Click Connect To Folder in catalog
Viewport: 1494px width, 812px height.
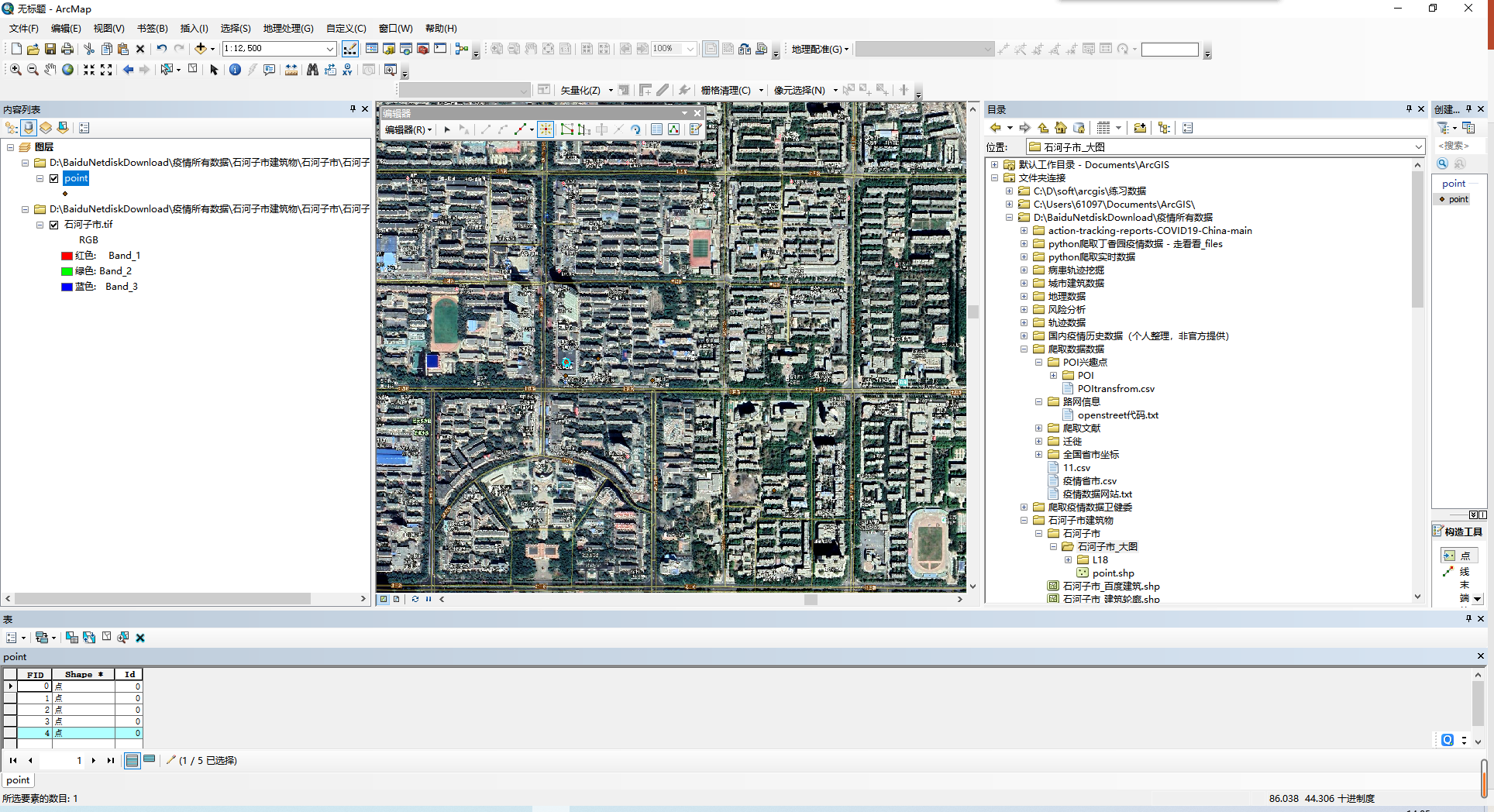click(x=1140, y=128)
